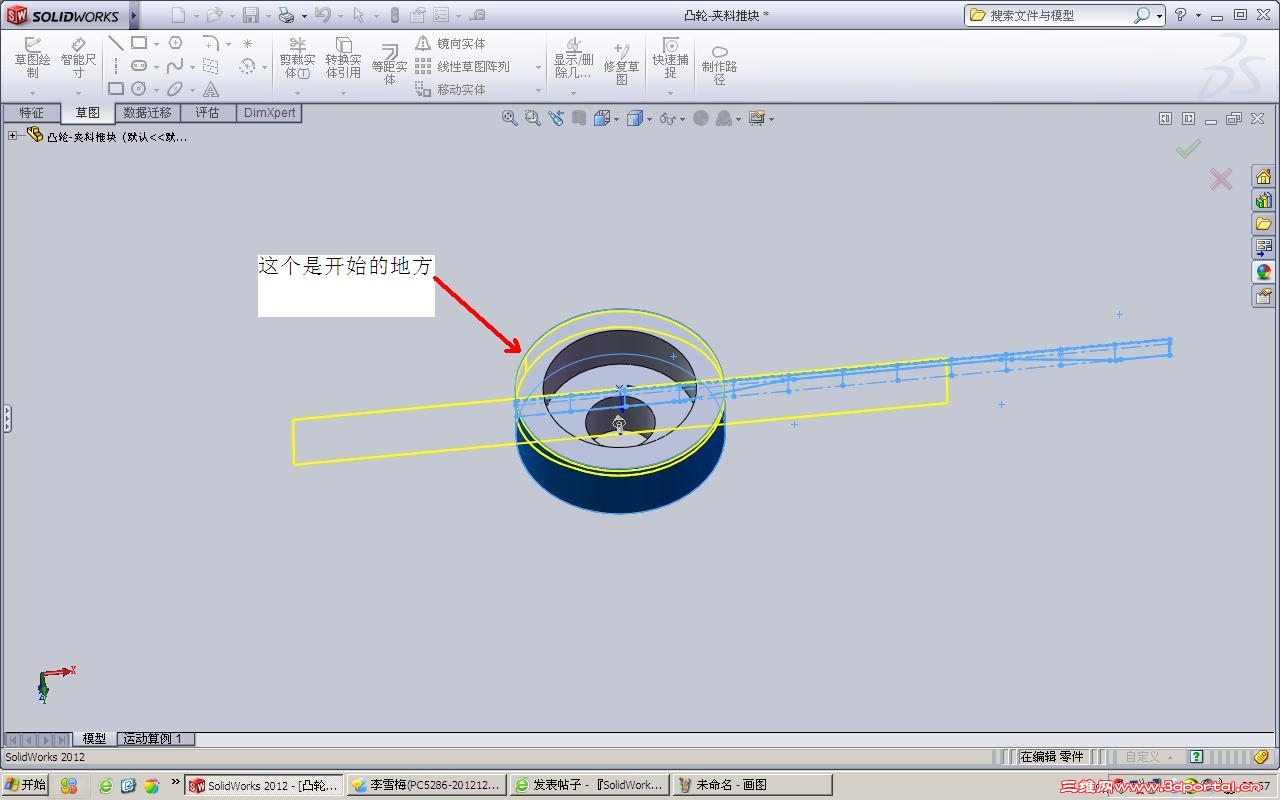The image size is (1280, 800).
Task: Expand the 凸轮-夹料推块 feature tree node
Action: pyautogui.click(x=12, y=136)
